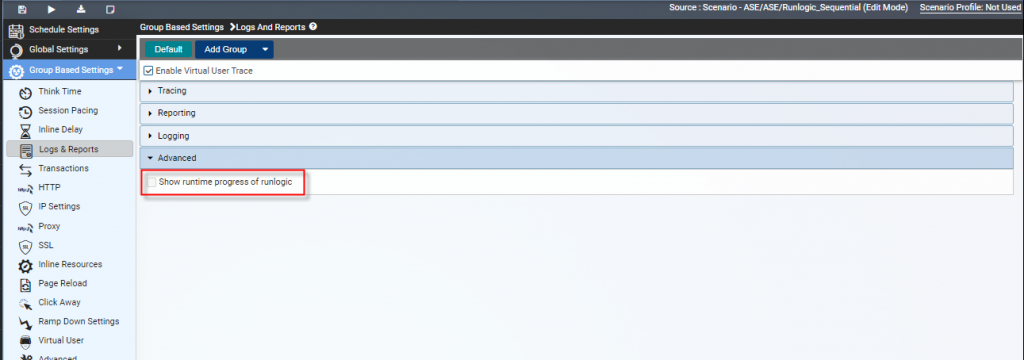Click the SSL shield icon
The height and width of the screenshot is (360, 1024).
pyautogui.click(x=26, y=246)
